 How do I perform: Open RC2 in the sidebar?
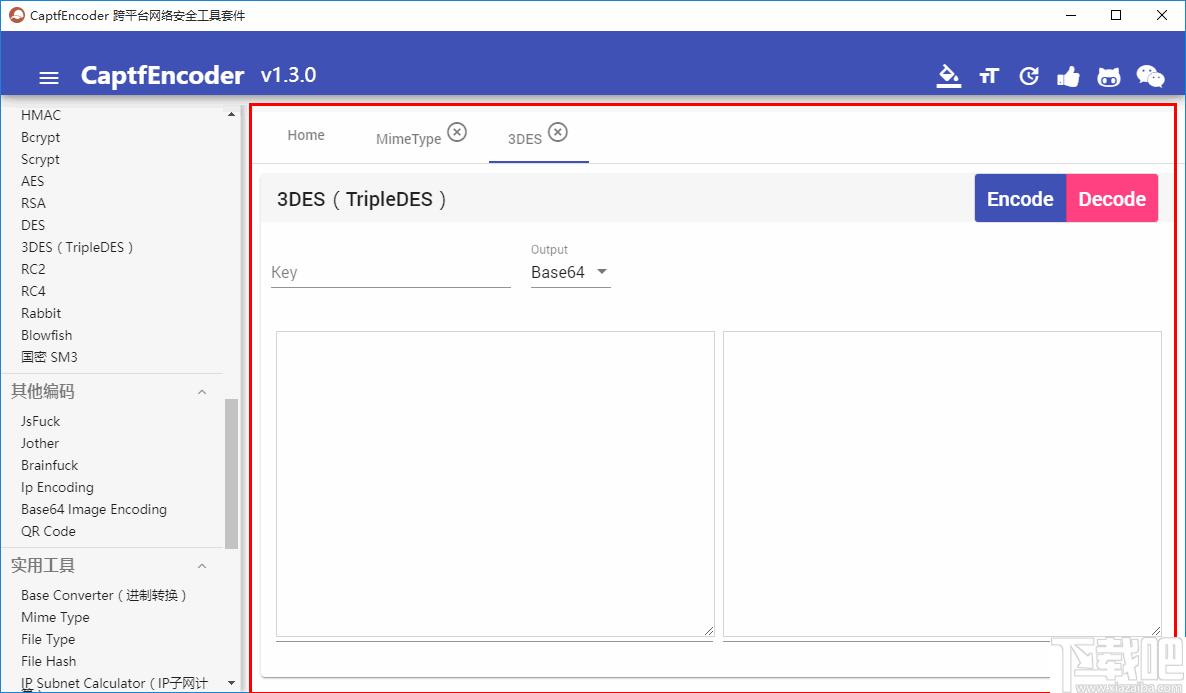[33, 269]
